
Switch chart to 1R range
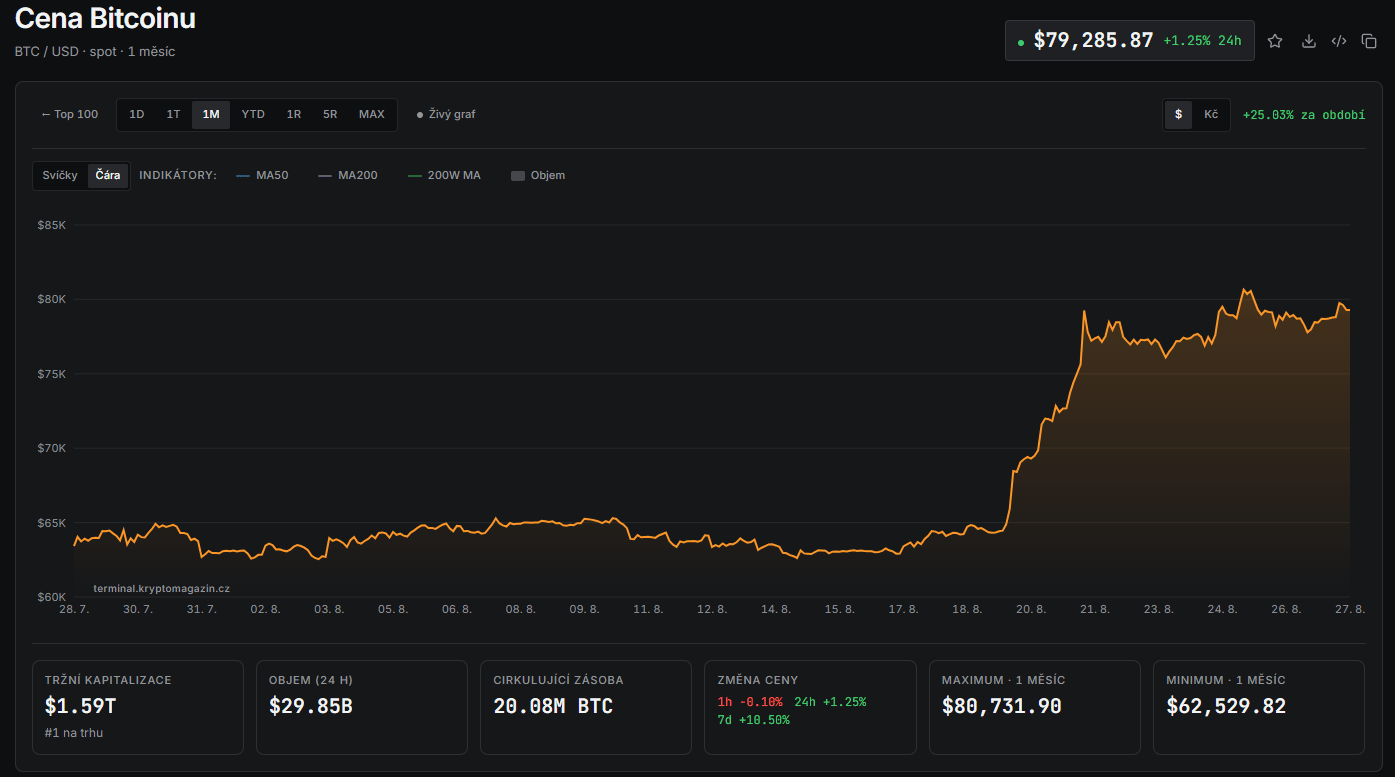tap(294, 114)
